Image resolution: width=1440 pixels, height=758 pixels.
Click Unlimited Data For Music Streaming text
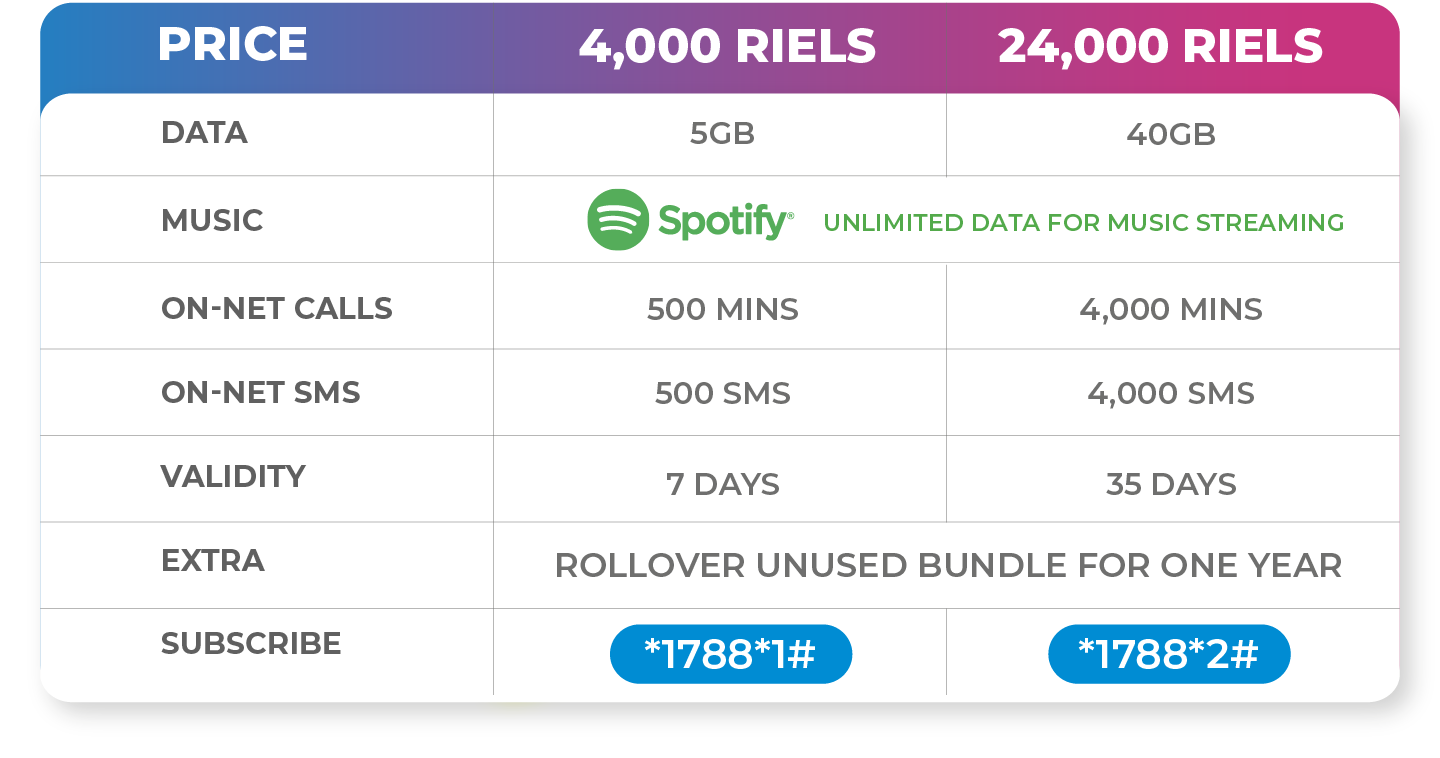coord(1084,222)
